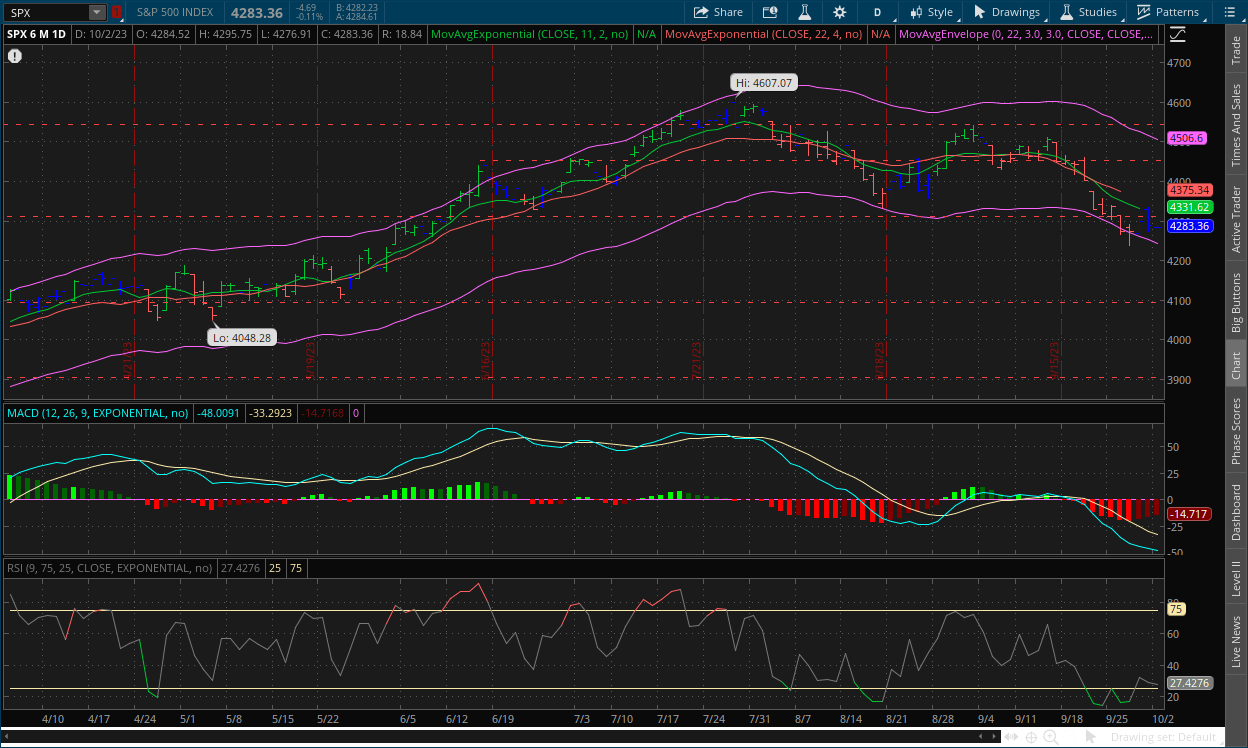The width and height of the screenshot is (1248, 748).
Task: Click the pointer cursor icon at bottom
Action: coord(1092,737)
